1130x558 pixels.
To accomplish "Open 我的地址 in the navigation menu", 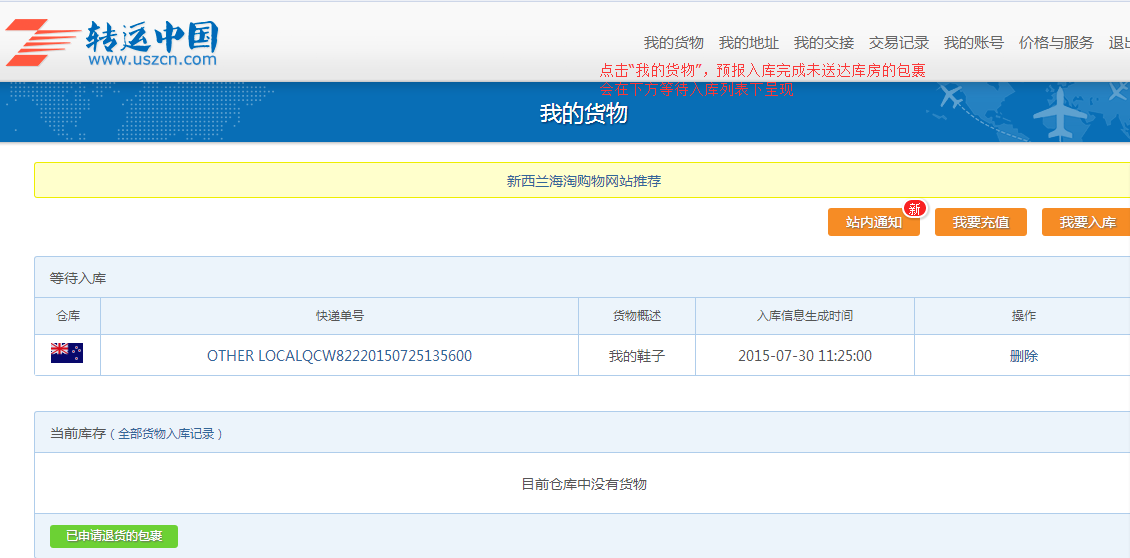I will (749, 43).
